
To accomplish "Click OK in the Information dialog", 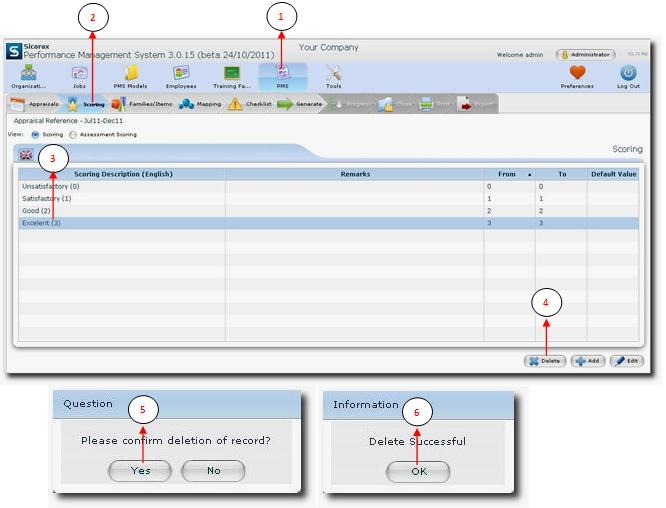I will [x=417, y=471].
